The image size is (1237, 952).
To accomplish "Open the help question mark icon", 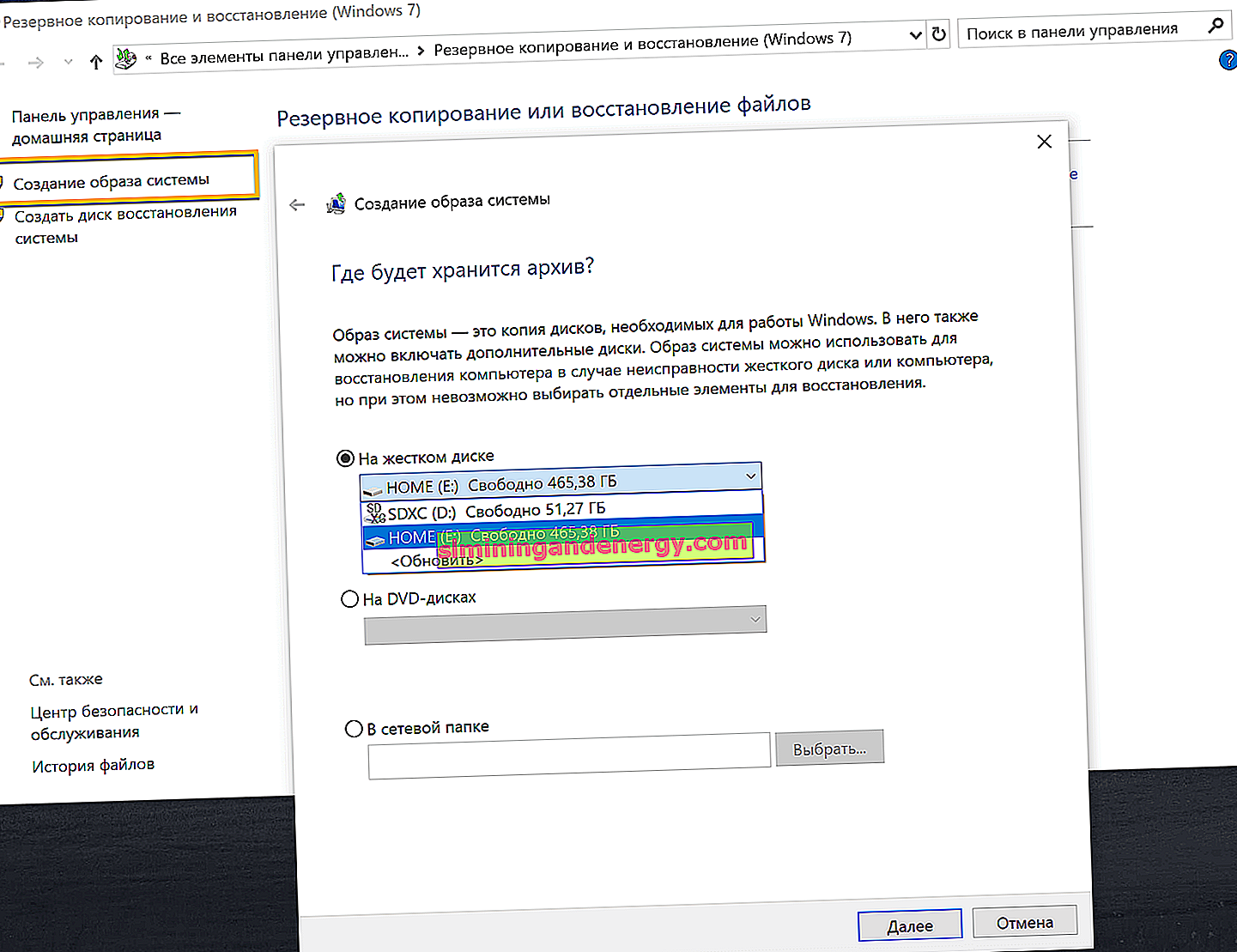I will click(1228, 60).
